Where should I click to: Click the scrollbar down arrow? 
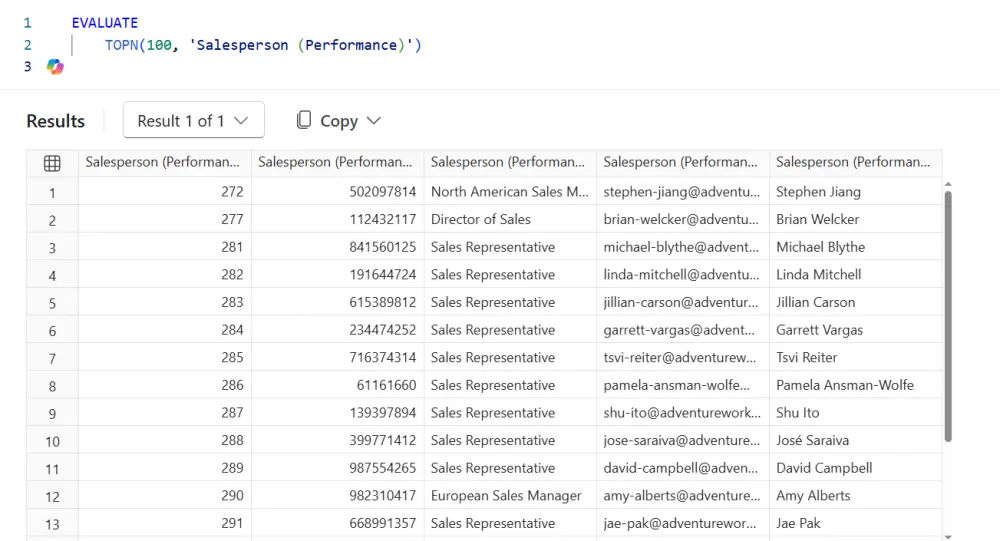[x=948, y=537]
